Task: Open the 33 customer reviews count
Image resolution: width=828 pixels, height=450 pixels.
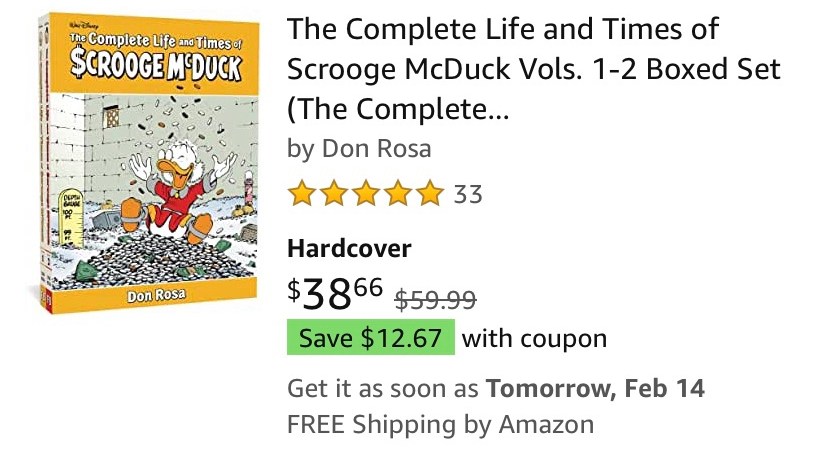Action: click(468, 194)
